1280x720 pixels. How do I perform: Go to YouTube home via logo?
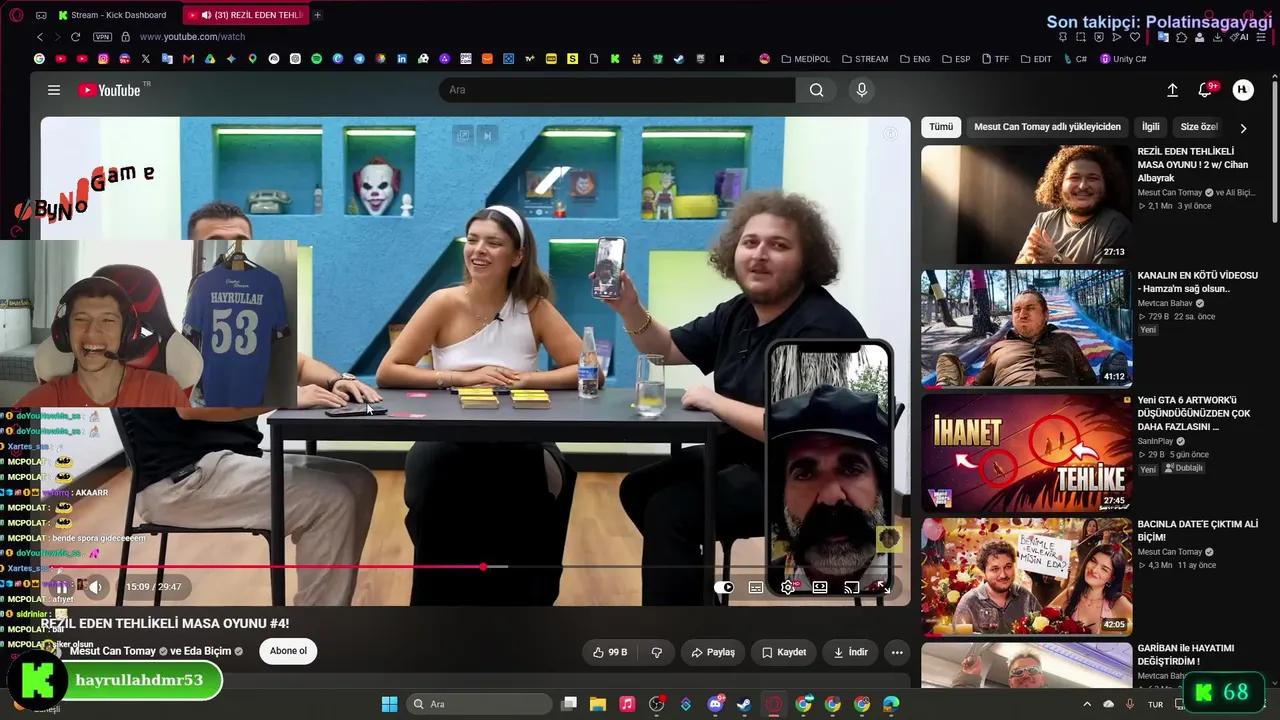pyautogui.click(x=110, y=90)
